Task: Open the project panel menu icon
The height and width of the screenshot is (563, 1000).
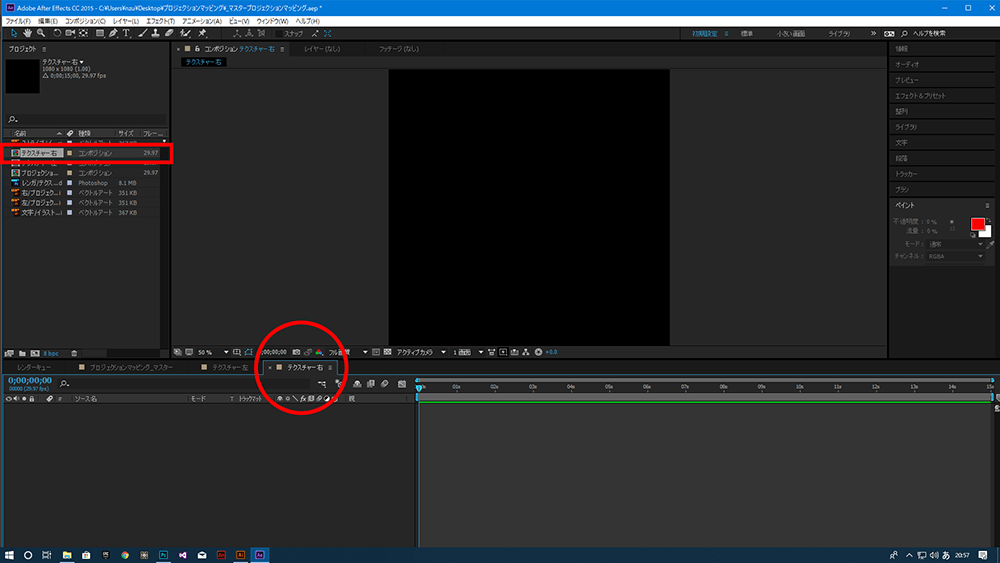Action: [44, 49]
